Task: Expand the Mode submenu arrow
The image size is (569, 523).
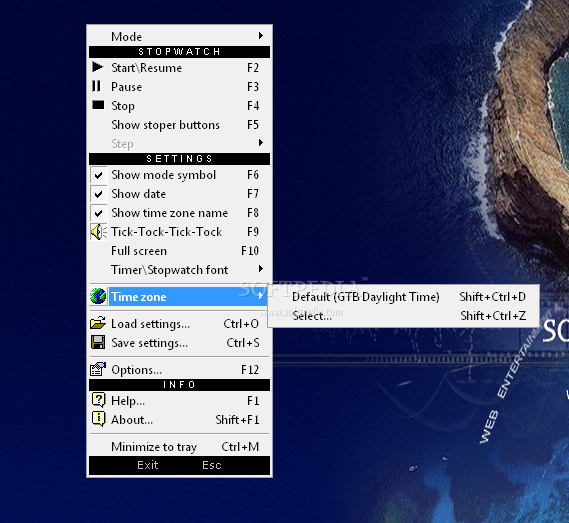Action: 261,36
